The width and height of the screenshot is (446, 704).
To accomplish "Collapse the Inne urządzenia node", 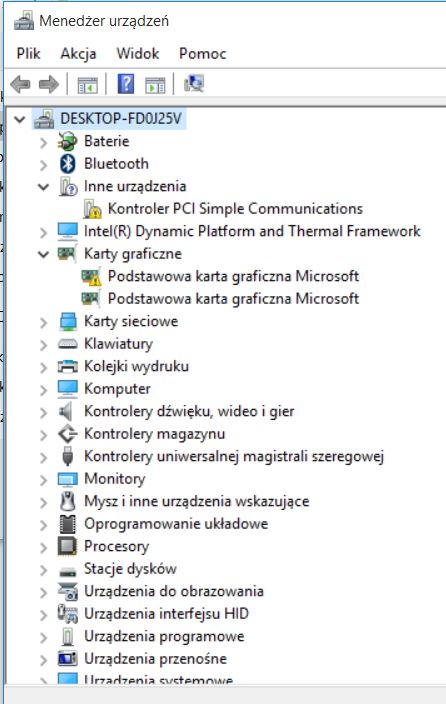I will [x=44, y=187].
